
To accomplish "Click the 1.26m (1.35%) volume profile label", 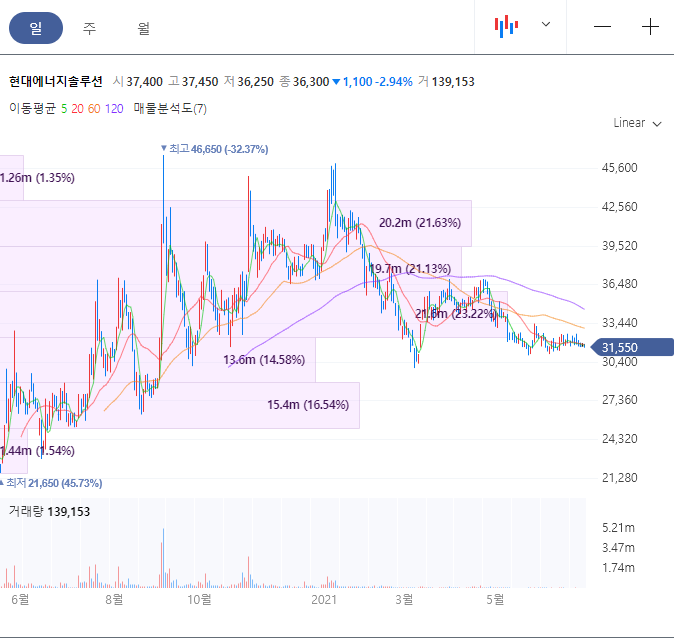I will (x=37, y=178).
